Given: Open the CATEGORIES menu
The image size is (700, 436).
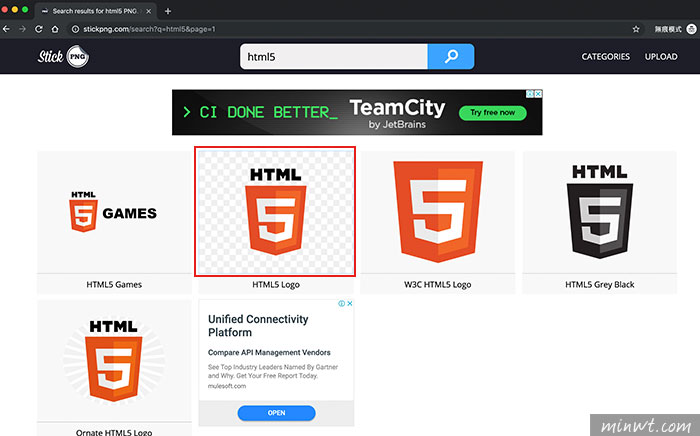Looking at the screenshot, I should click(x=606, y=57).
